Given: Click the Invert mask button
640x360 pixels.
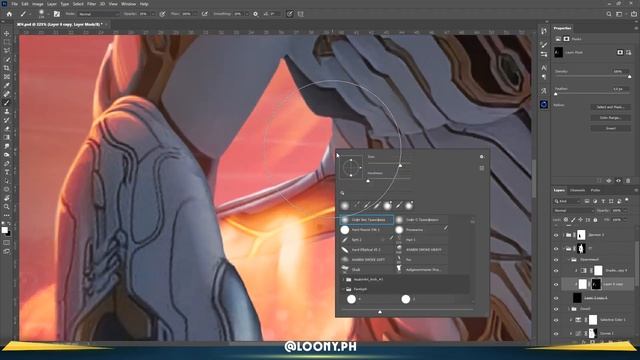Looking at the screenshot, I should pos(611,128).
